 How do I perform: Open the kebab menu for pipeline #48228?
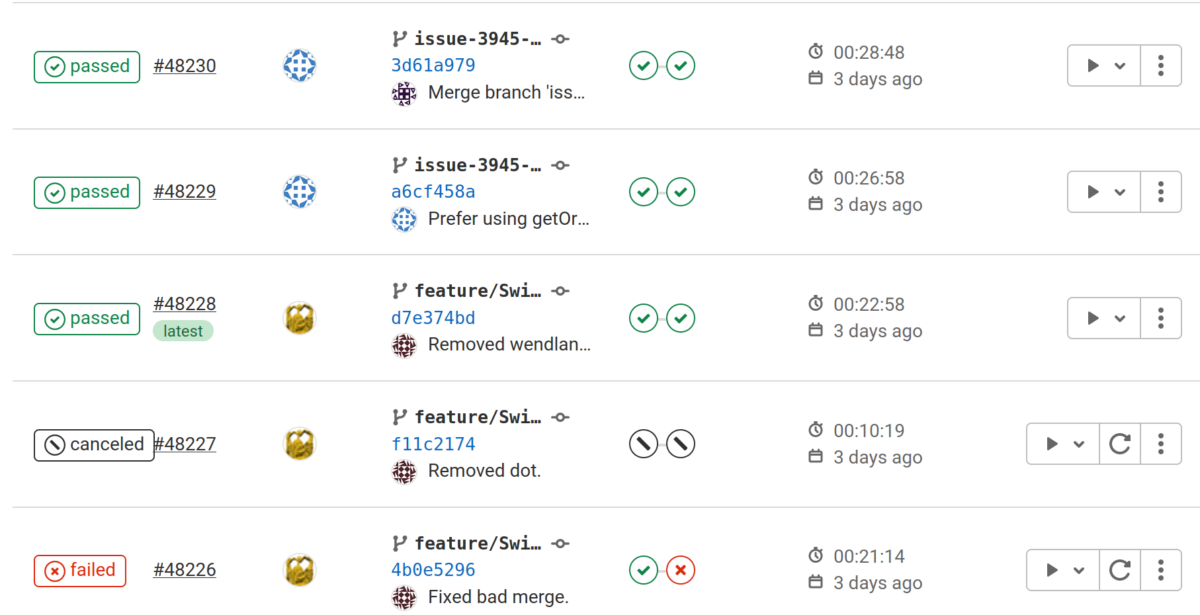pos(1160,318)
